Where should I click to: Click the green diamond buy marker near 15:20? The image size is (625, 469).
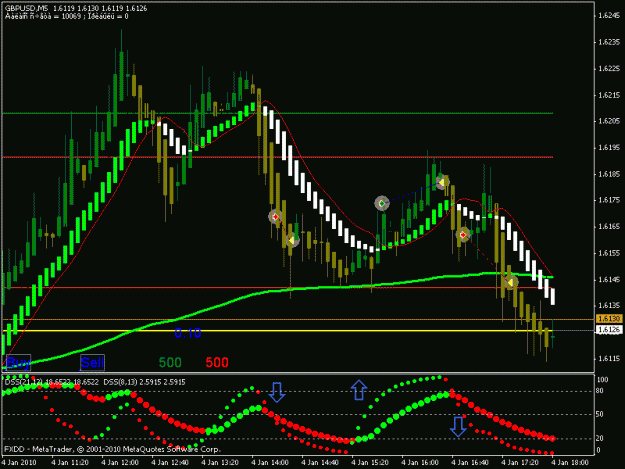tap(382, 204)
